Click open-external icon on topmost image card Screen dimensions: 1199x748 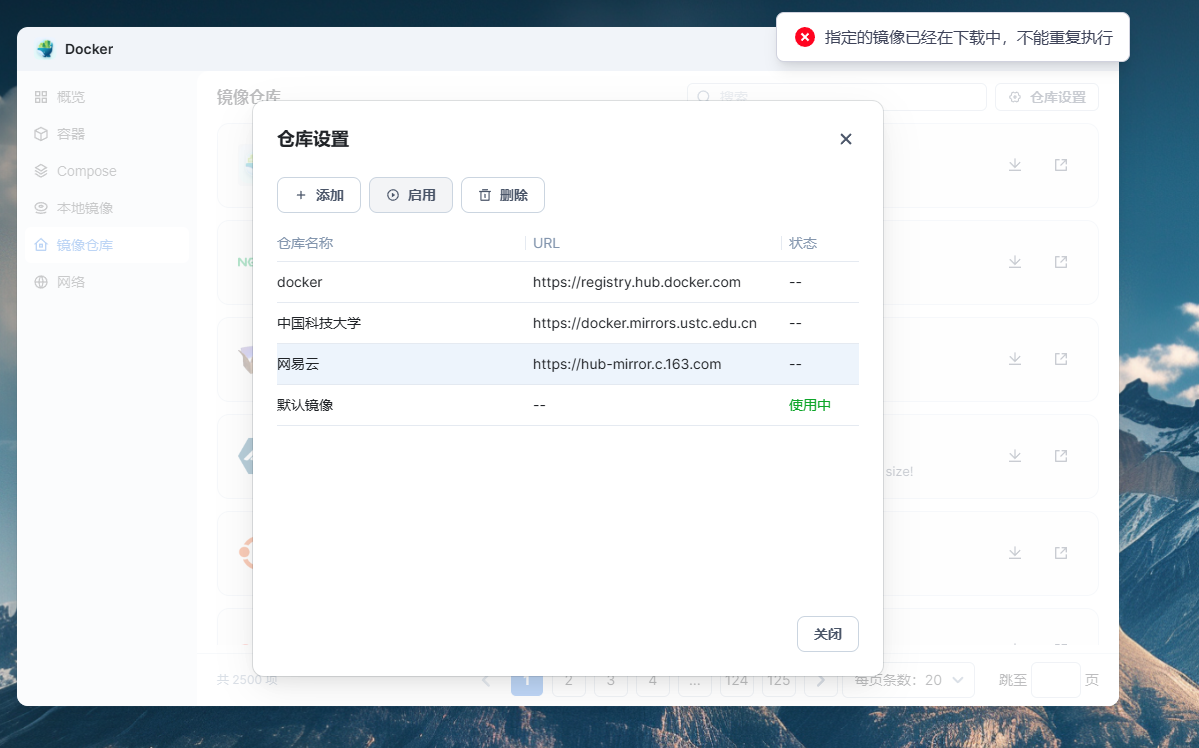(x=1061, y=165)
